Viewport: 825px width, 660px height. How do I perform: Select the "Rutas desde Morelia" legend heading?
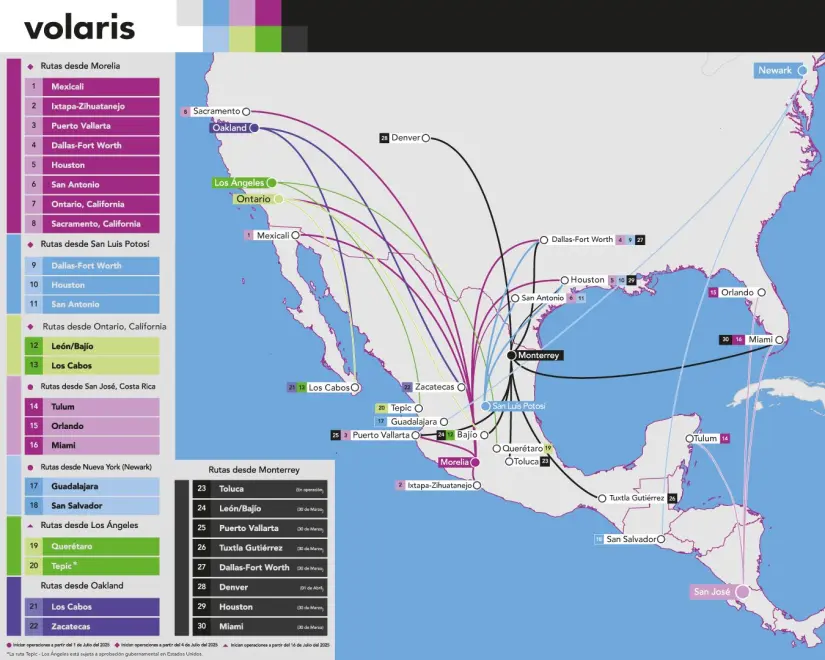pyautogui.click(x=80, y=66)
